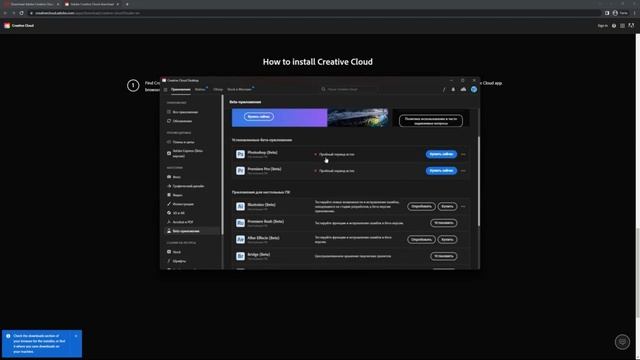Click the desktop app list scrollbar
Image resolution: width=640 pixels, height=360 pixels.
click(x=478, y=182)
